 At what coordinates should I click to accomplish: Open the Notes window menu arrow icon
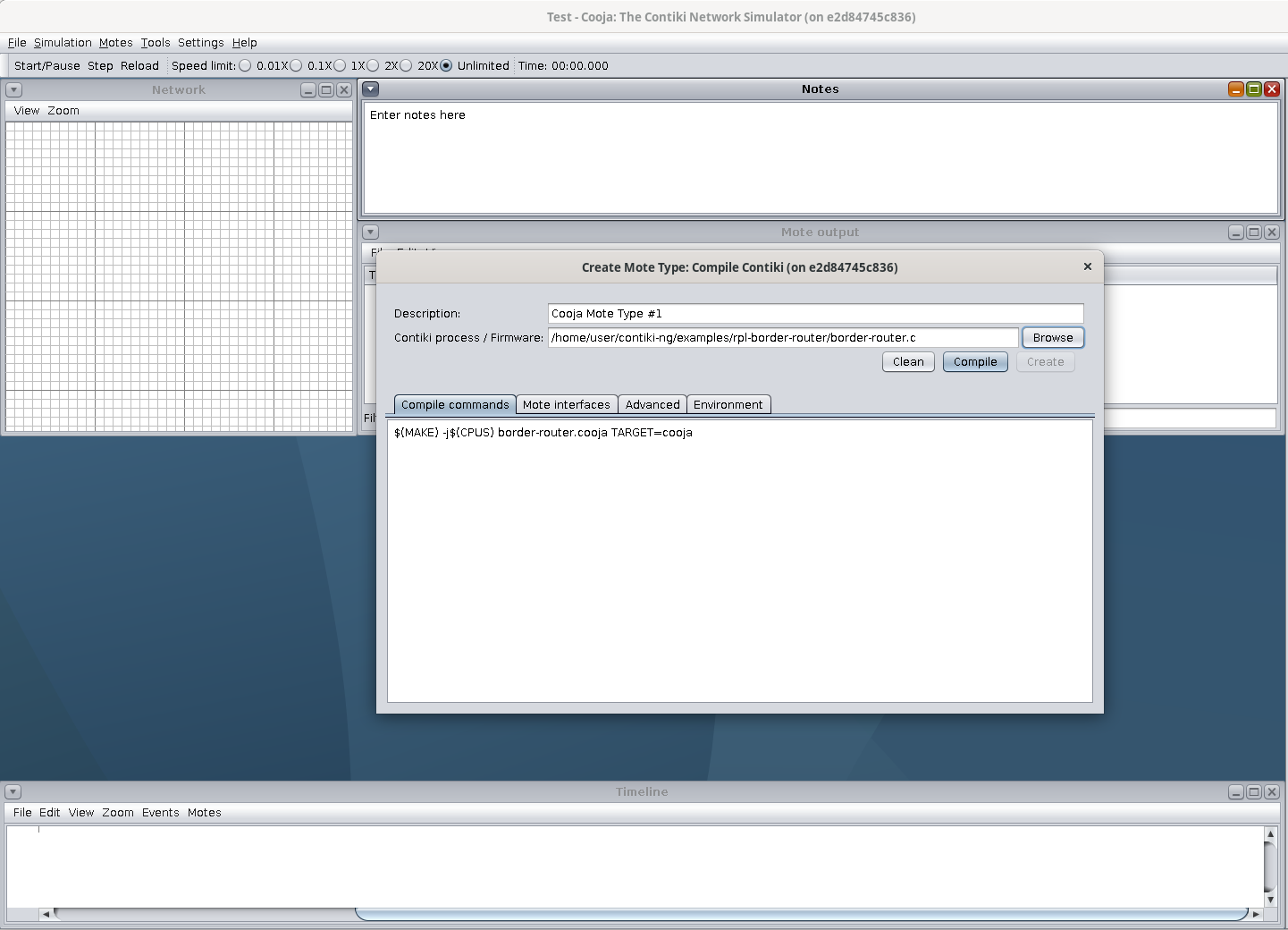[x=371, y=89]
